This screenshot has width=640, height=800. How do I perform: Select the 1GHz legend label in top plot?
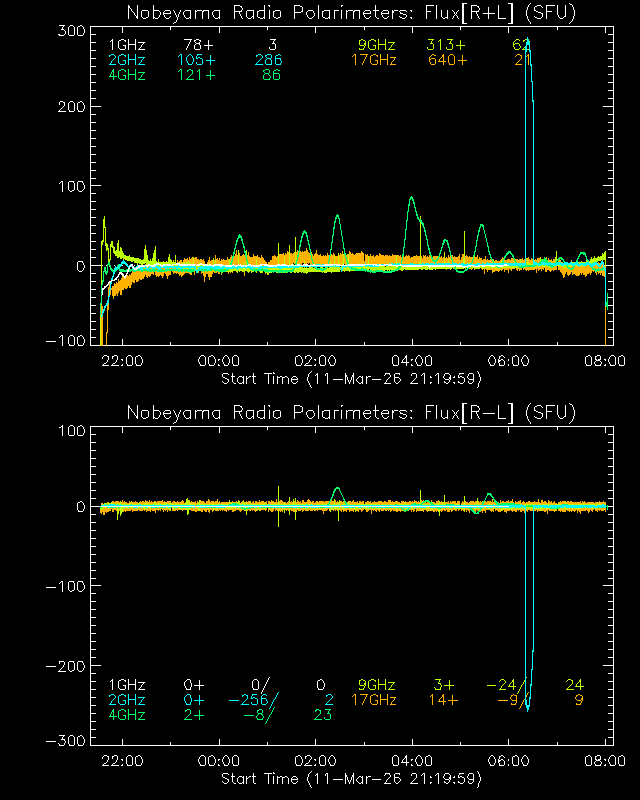[x=126, y=46]
